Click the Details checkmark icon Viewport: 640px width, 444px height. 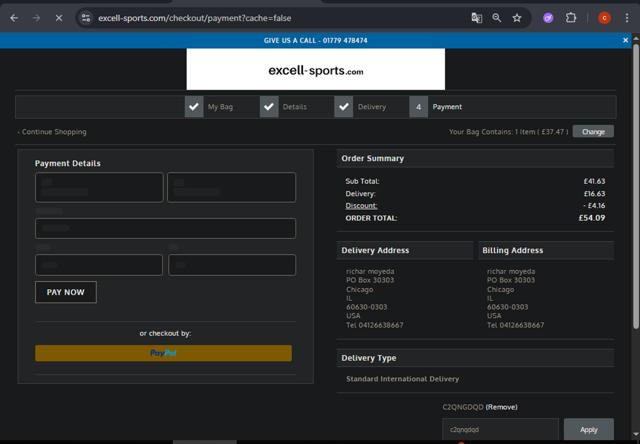pyautogui.click(x=269, y=107)
